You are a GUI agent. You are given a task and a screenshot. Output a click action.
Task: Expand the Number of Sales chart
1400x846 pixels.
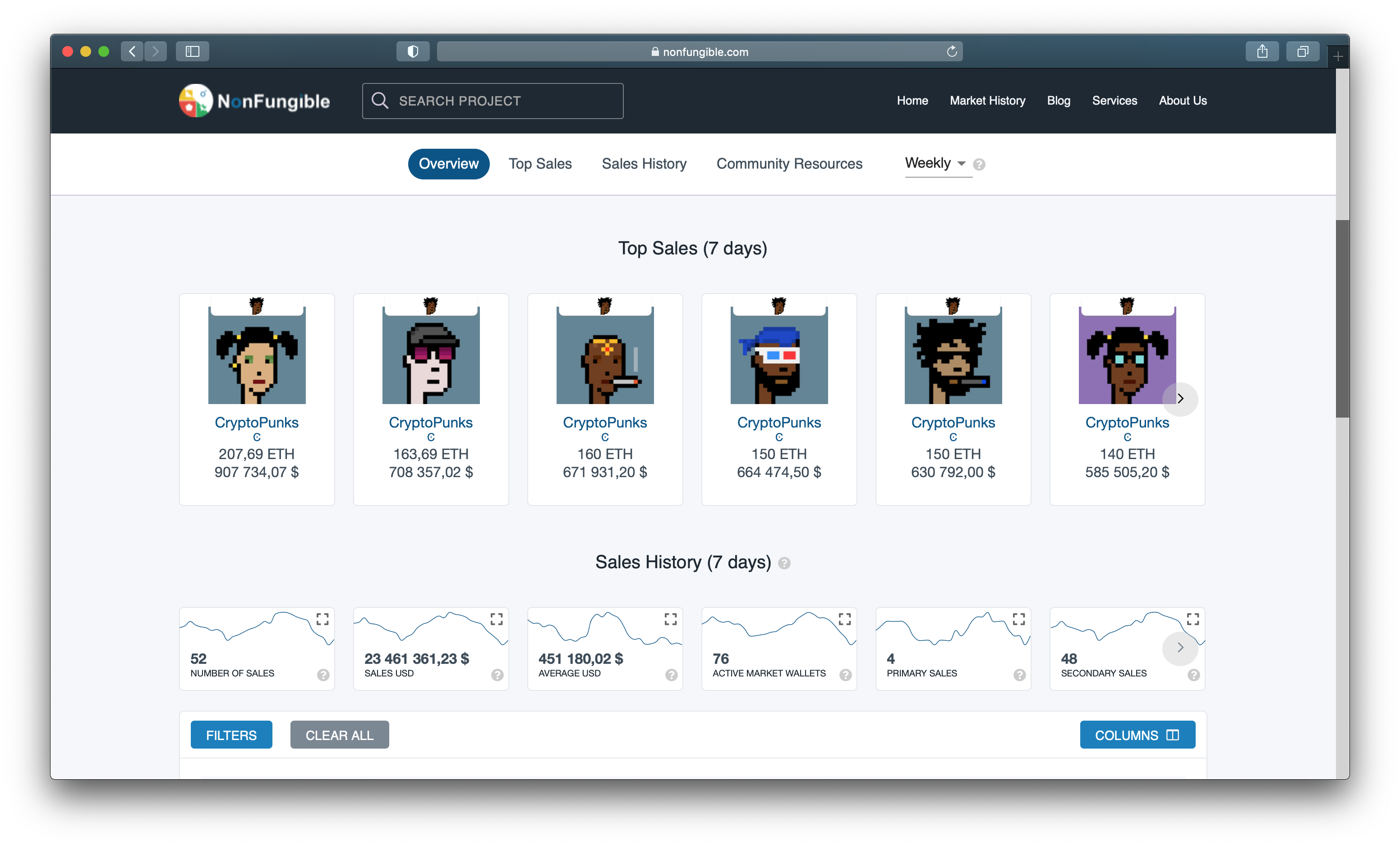pos(322,619)
